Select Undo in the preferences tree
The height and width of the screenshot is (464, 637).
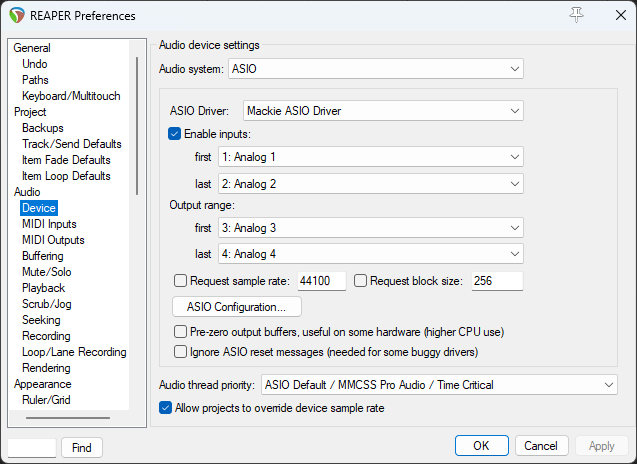35,64
